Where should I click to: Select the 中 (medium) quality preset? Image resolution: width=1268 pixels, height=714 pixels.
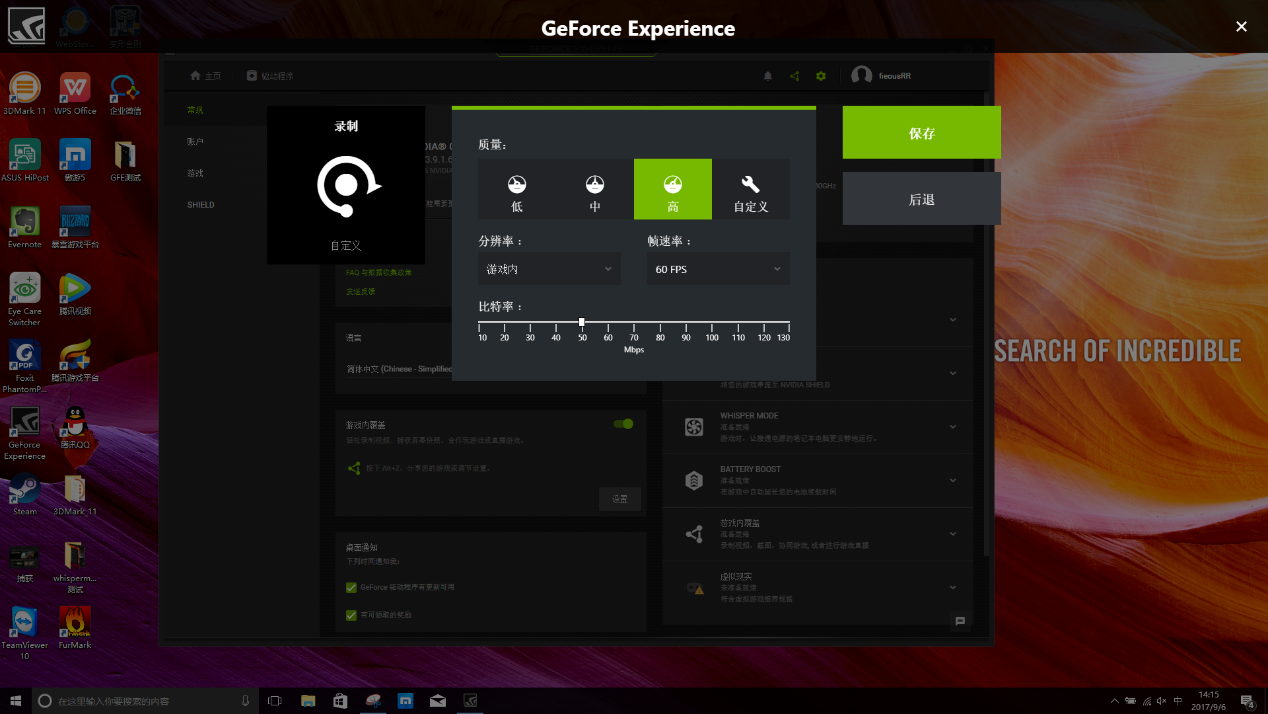595,189
